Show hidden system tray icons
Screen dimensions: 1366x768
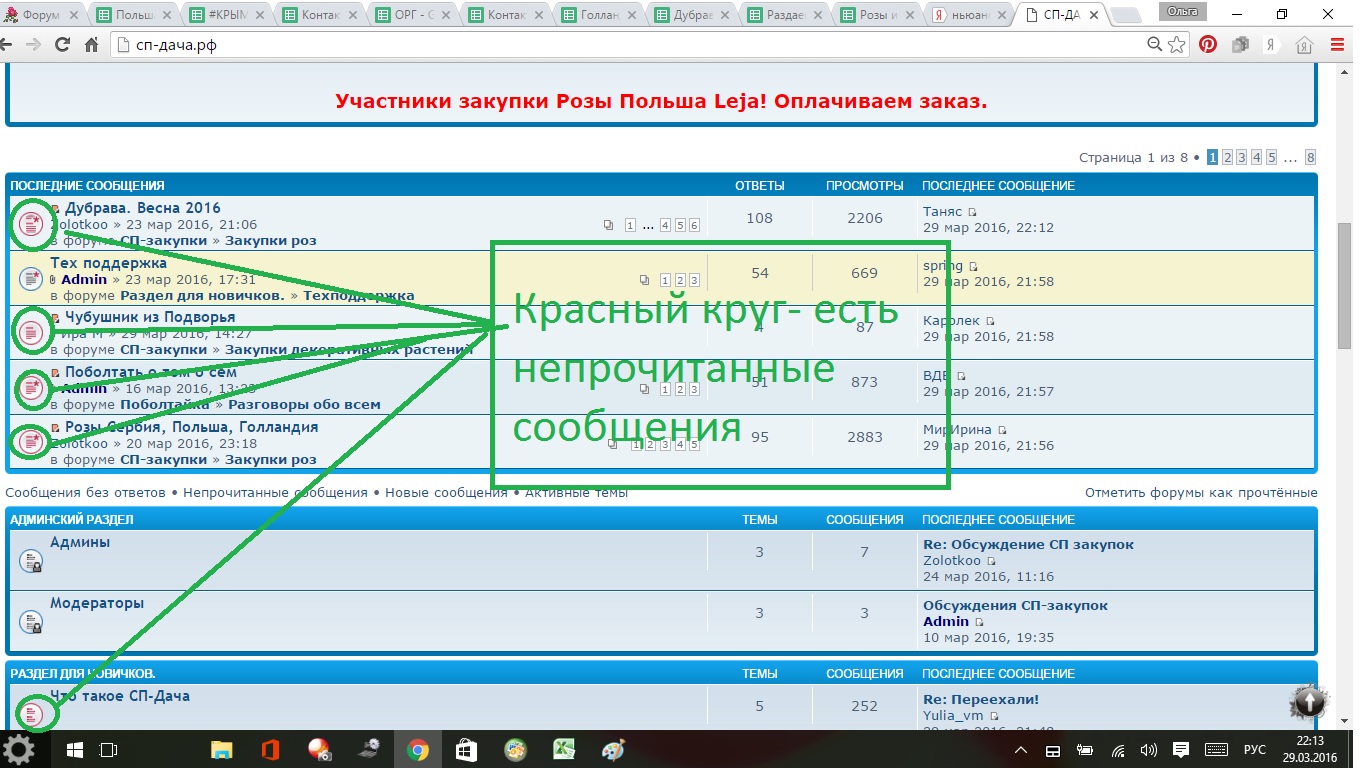(x=1021, y=750)
